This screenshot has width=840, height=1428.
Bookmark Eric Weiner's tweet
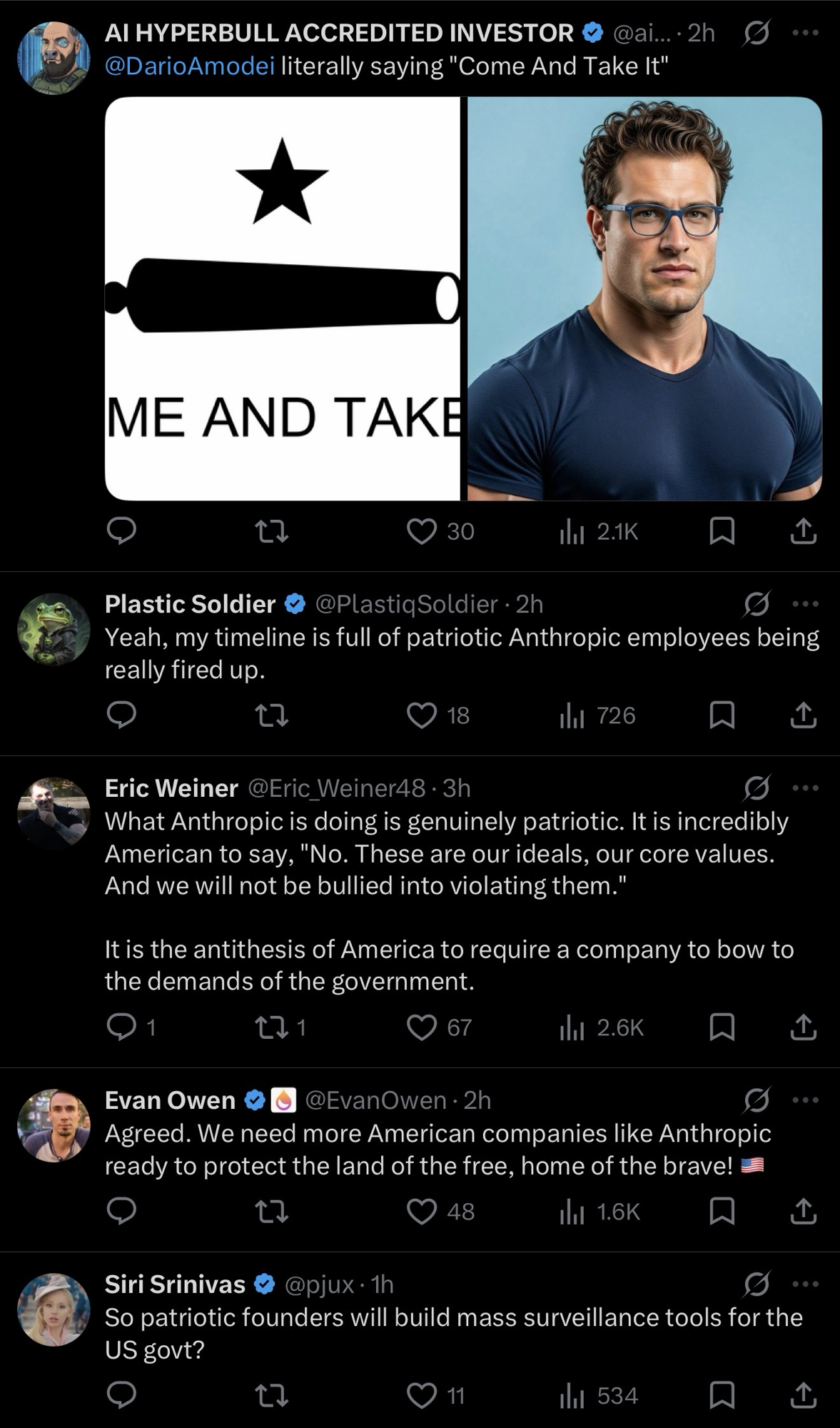[722, 1027]
